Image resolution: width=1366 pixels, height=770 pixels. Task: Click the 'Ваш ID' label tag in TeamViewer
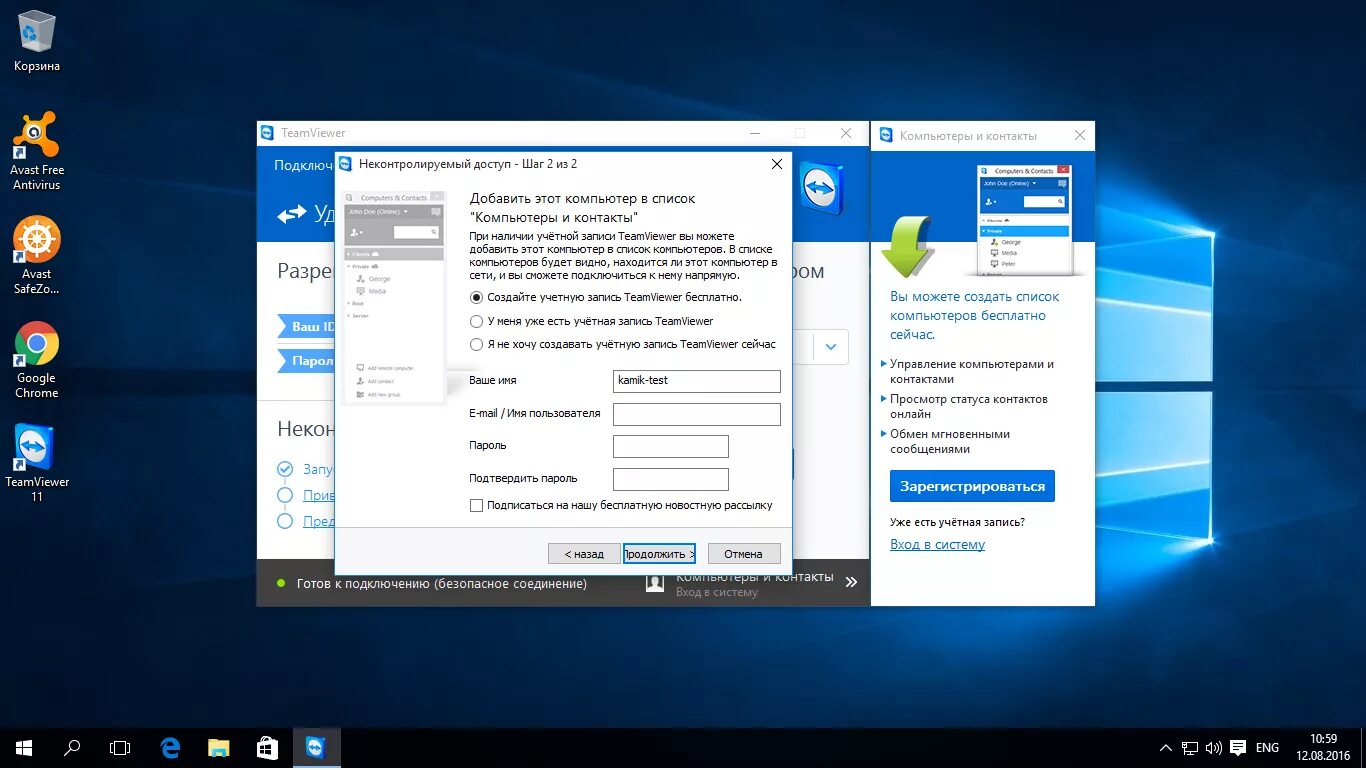click(306, 327)
